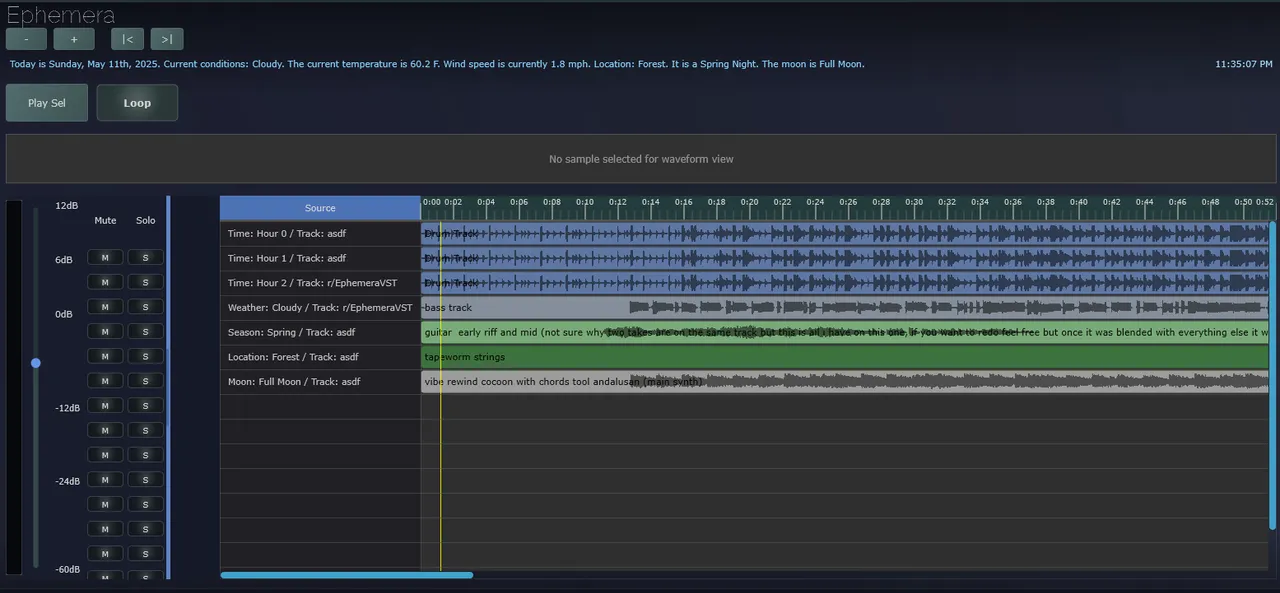Toggle Loop playback mode
The width and height of the screenshot is (1280, 593).
point(137,102)
